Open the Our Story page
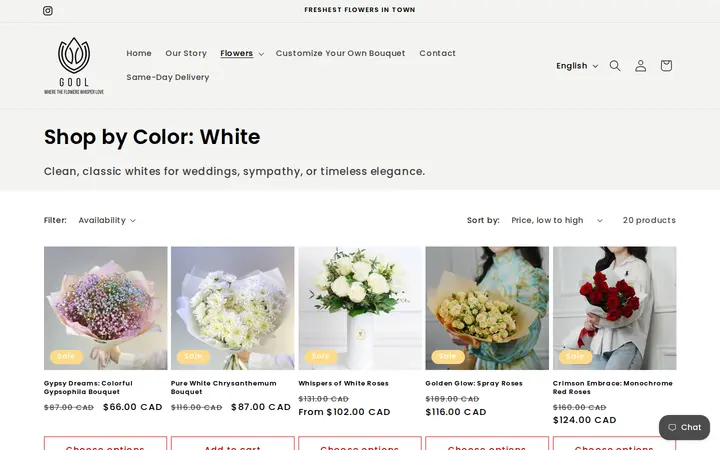720x450 pixels. coord(186,53)
